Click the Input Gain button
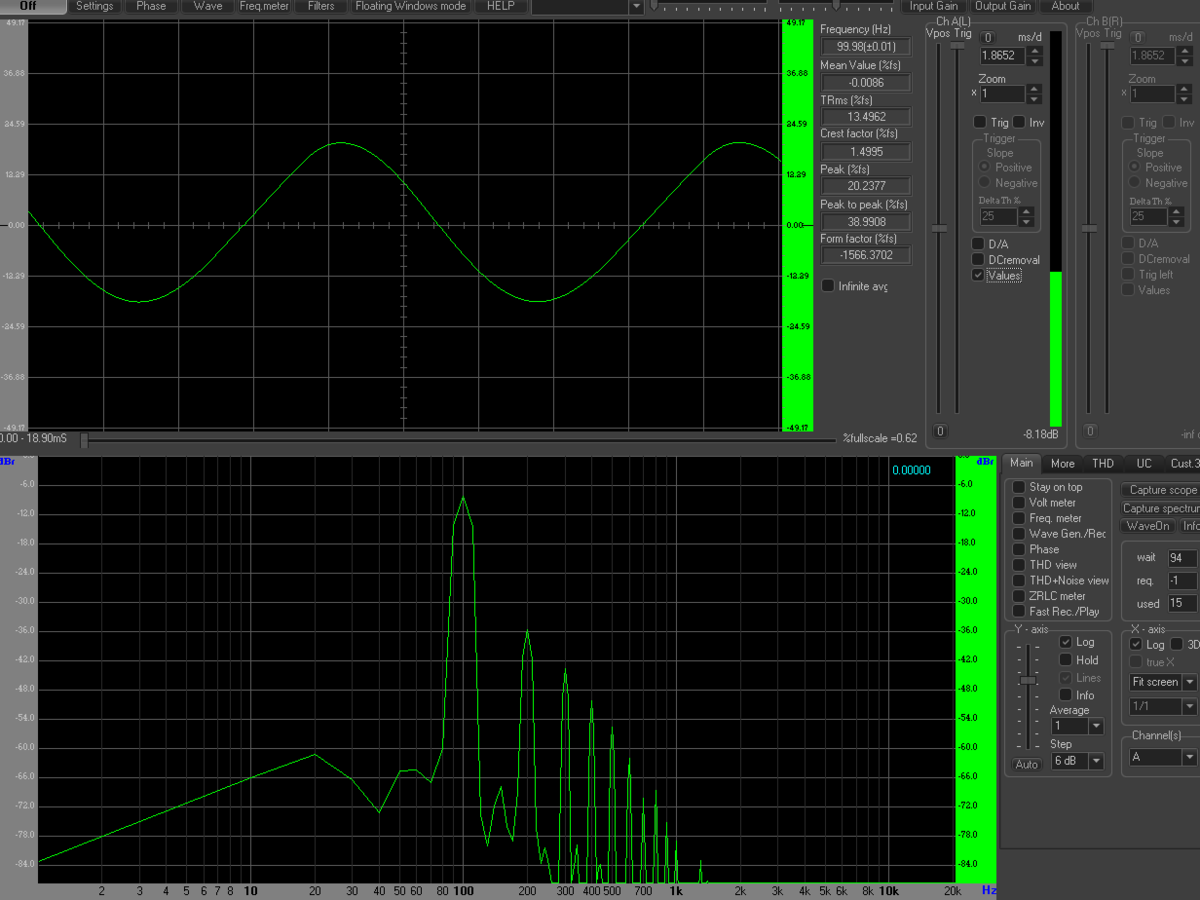 click(934, 6)
